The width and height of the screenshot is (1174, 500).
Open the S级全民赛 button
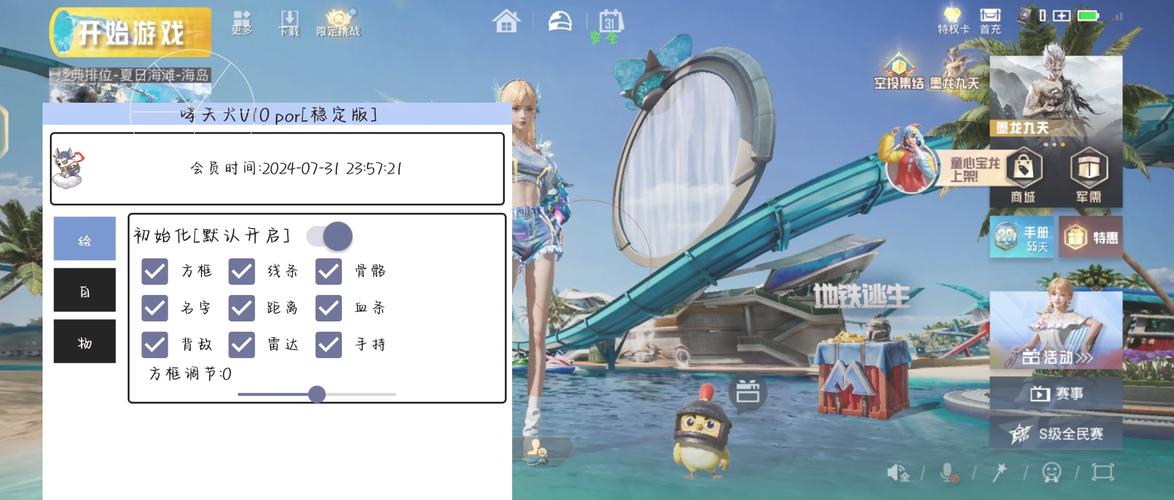1056,433
